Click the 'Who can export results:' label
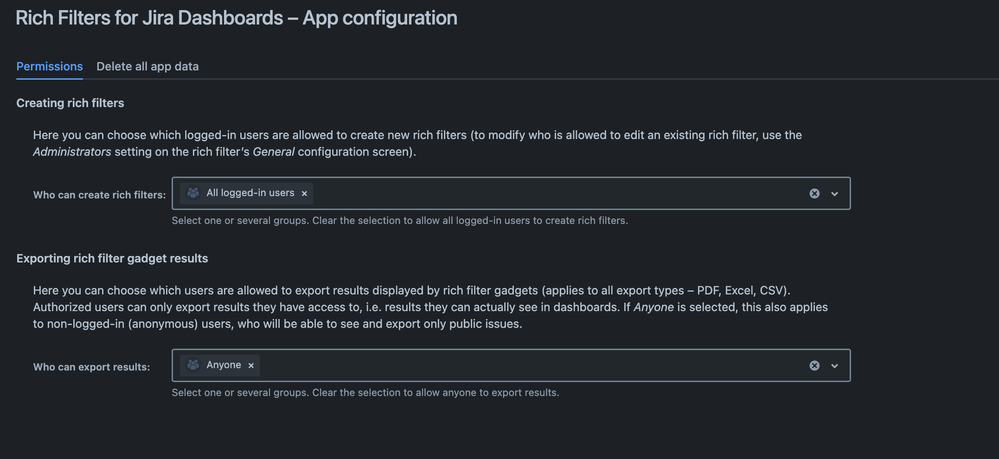This screenshot has height=459, width=999. (91, 367)
